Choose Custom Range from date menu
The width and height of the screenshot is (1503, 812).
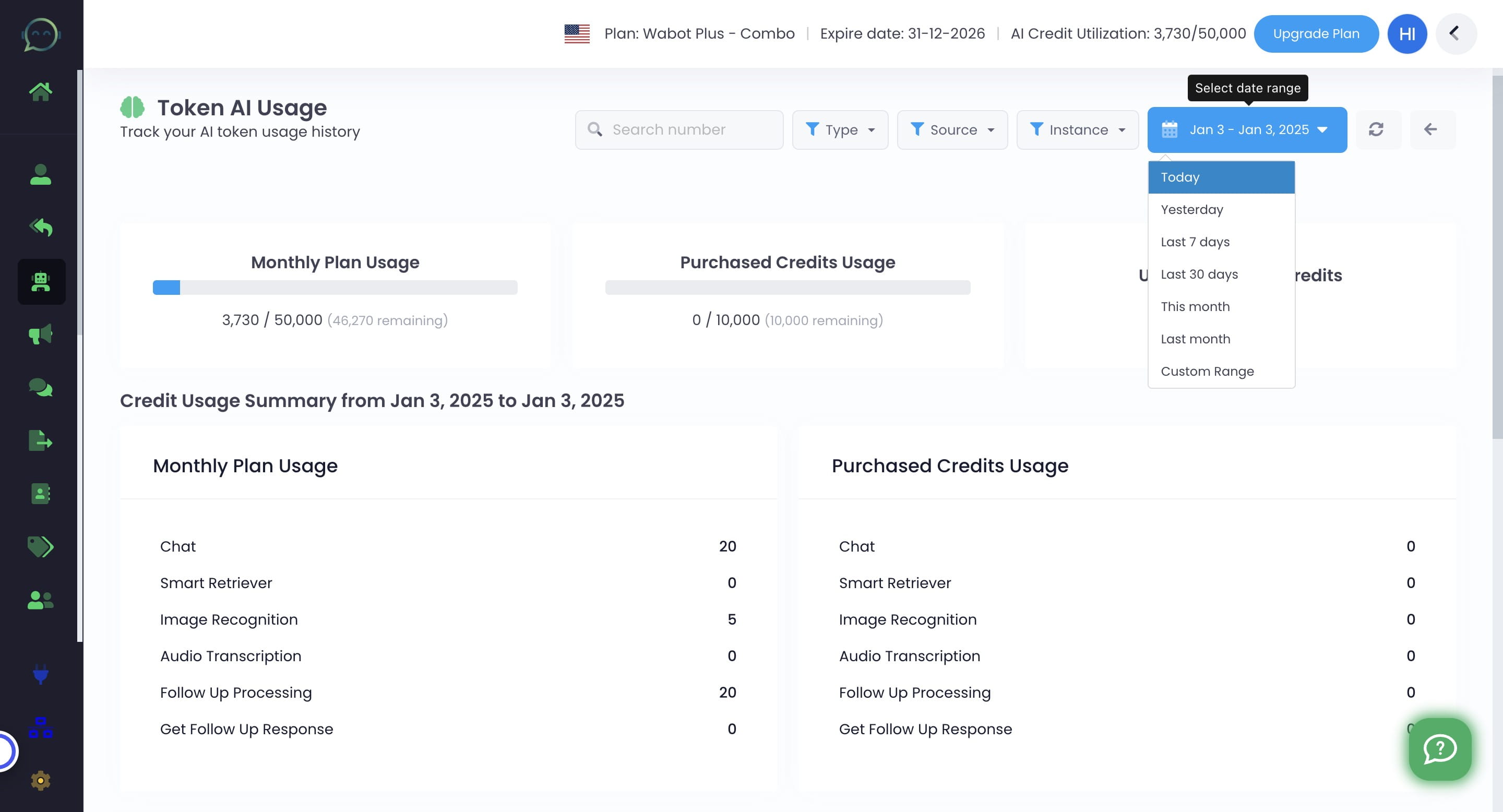click(1207, 371)
